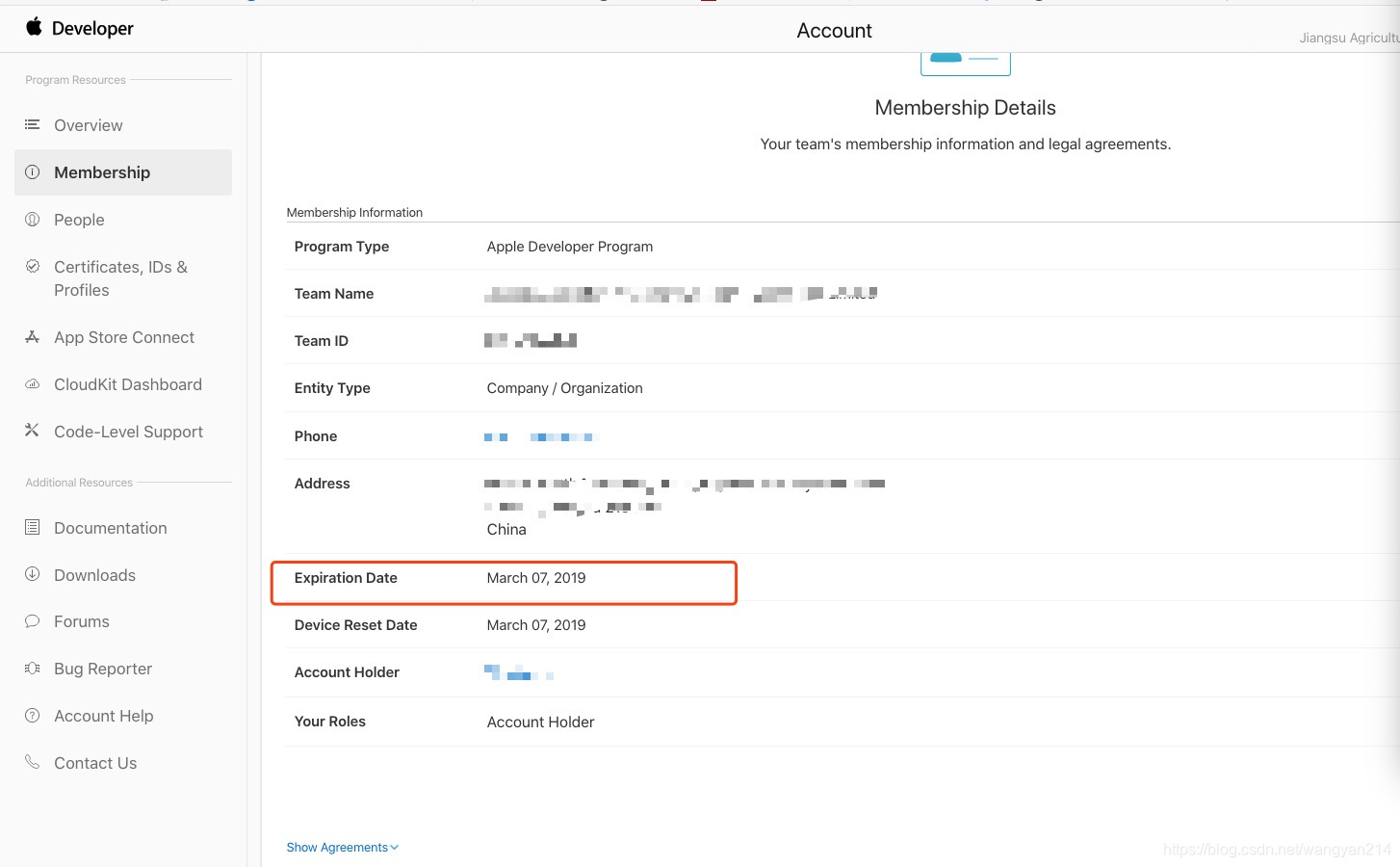Click the App Store Connect icon
This screenshot has height=867, width=1400.
tap(32, 337)
